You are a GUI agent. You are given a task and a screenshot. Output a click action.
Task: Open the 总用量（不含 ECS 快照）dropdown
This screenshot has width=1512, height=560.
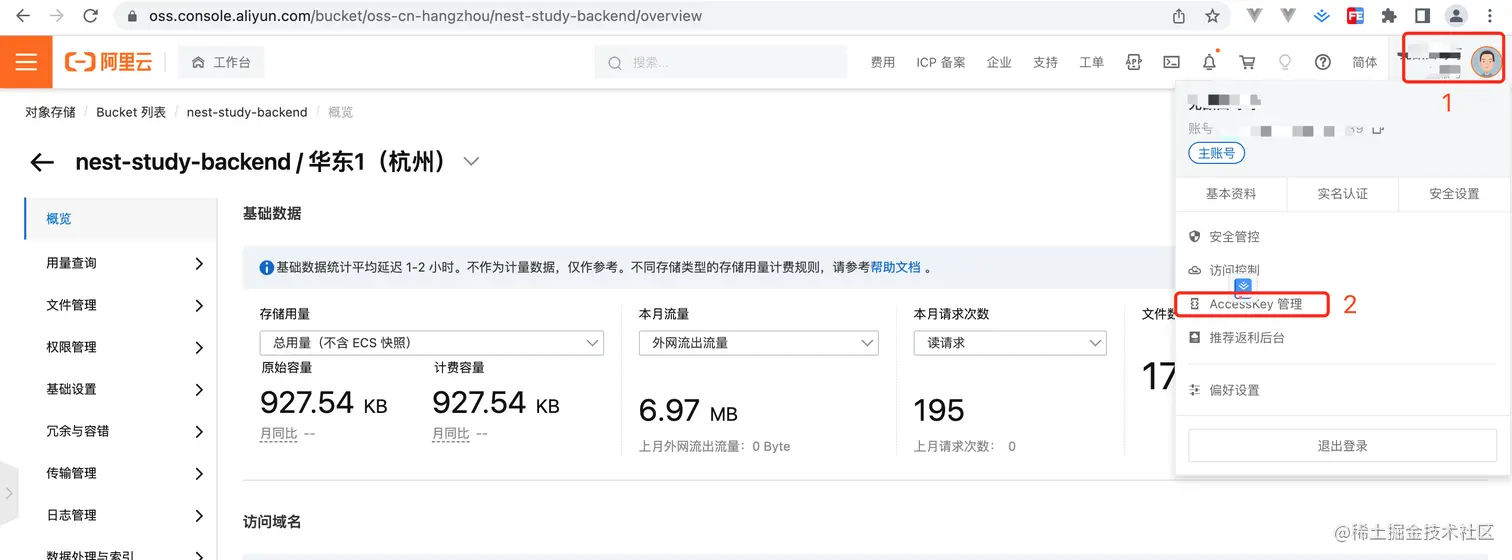click(431, 343)
